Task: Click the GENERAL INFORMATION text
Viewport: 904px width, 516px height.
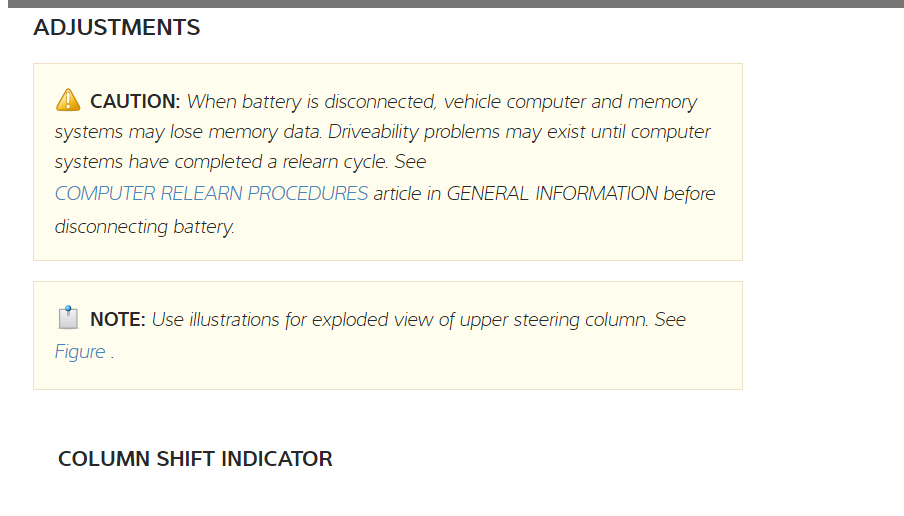Action: click(x=552, y=193)
